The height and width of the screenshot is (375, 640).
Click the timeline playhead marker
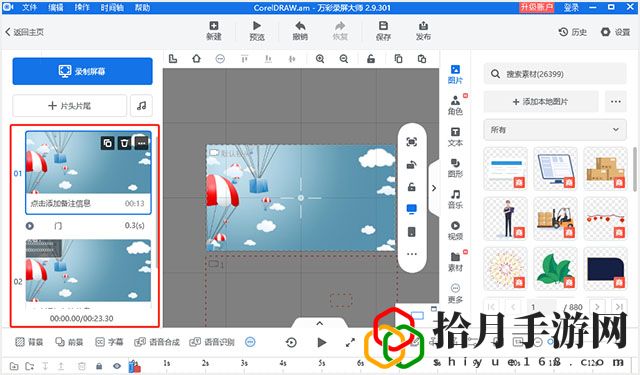pos(134,366)
